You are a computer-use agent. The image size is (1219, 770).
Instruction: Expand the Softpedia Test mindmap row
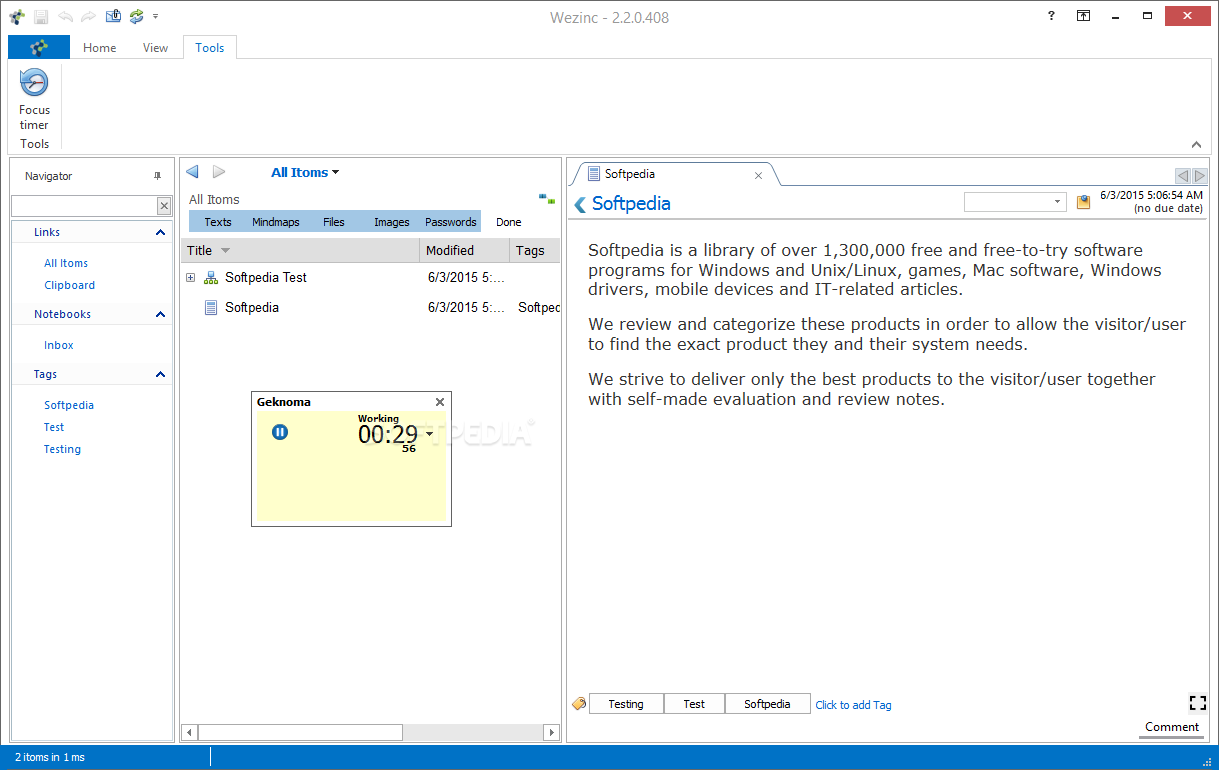click(190, 277)
